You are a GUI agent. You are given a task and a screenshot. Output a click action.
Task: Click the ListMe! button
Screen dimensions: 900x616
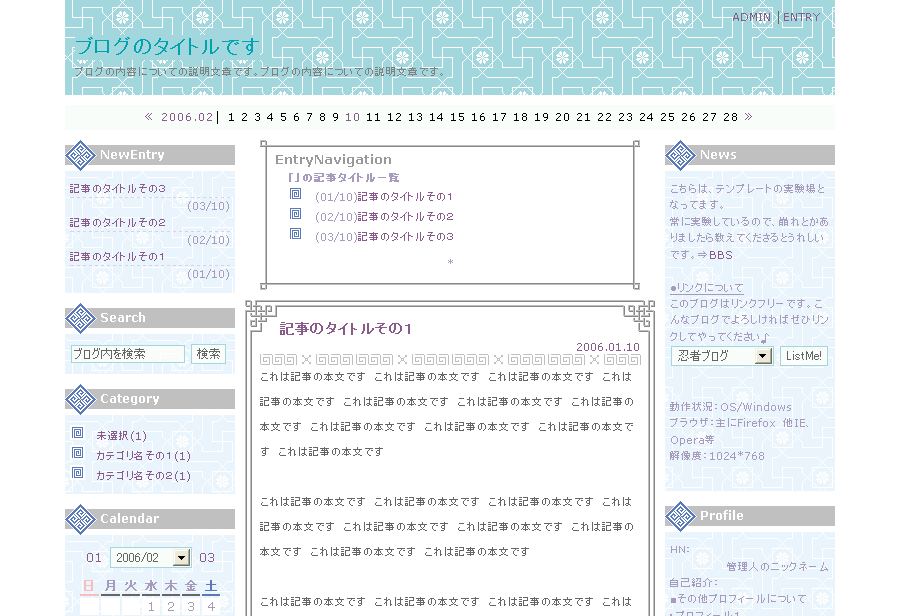(x=804, y=356)
